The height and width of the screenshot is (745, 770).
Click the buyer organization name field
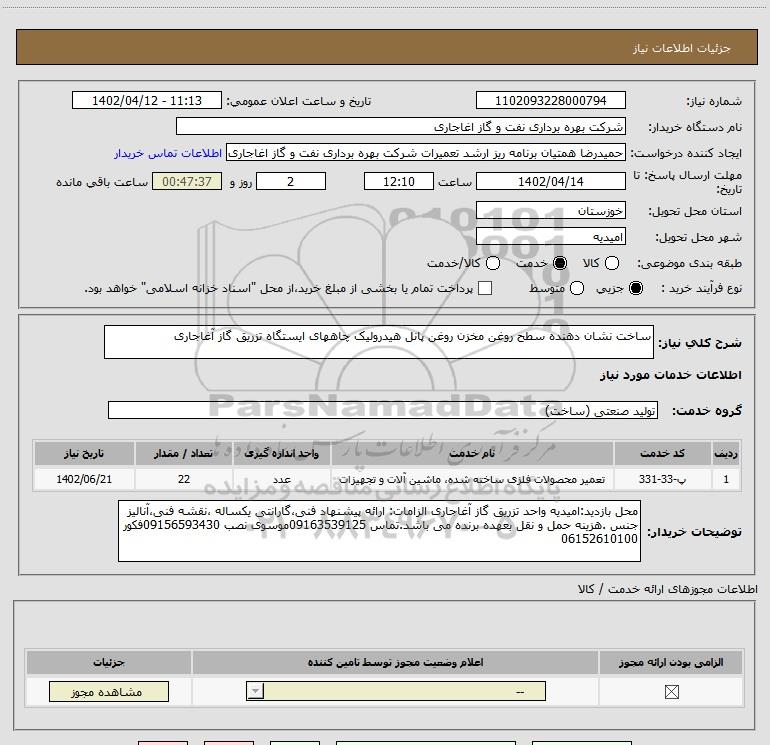(x=401, y=126)
